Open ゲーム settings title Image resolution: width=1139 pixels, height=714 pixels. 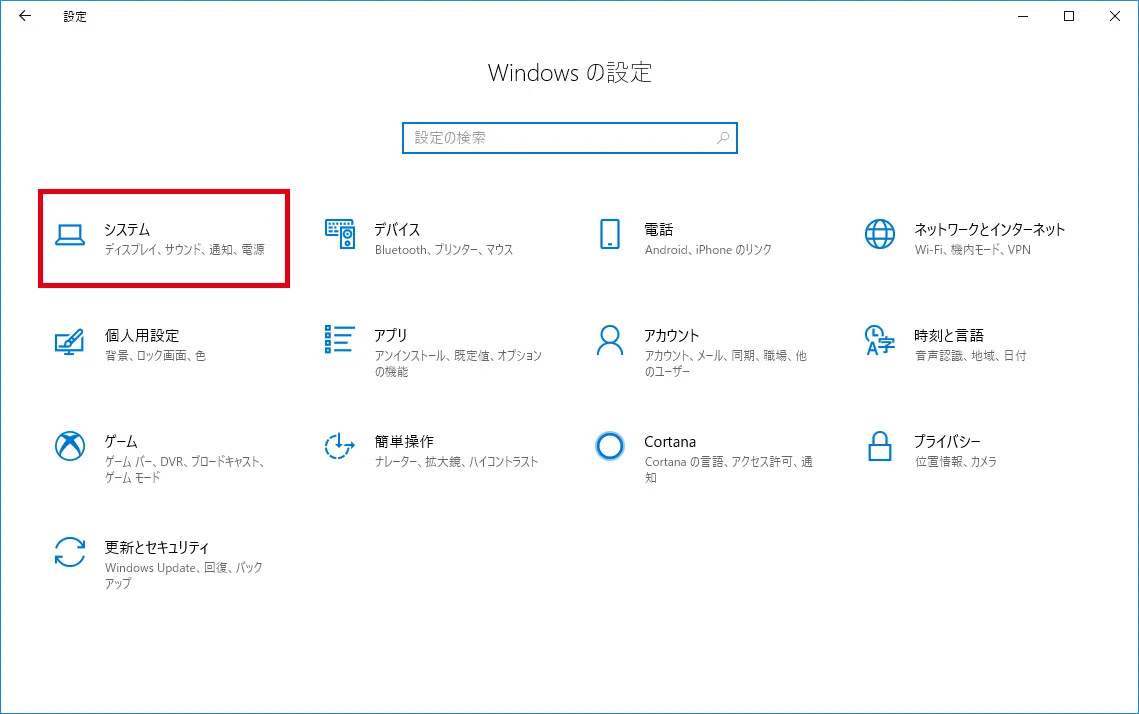[x=121, y=442]
